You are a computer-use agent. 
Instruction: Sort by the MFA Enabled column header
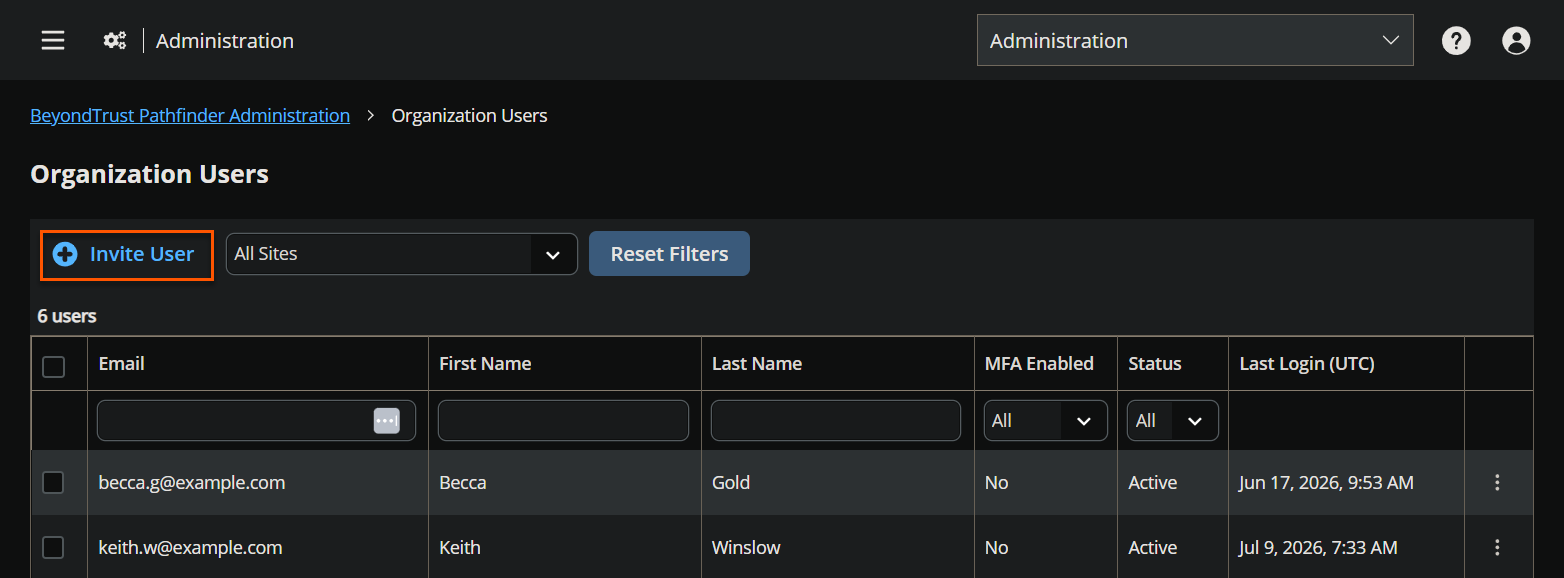click(1039, 364)
